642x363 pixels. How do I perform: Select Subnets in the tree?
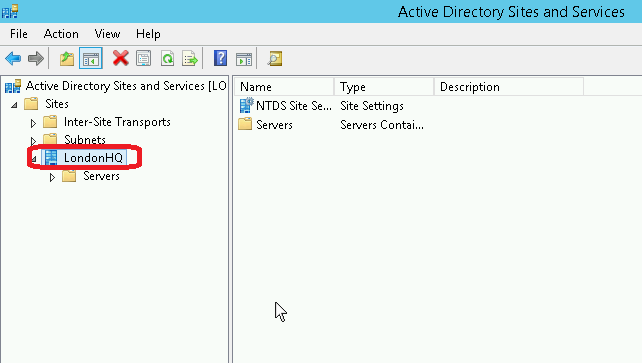click(x=85, y=140)
